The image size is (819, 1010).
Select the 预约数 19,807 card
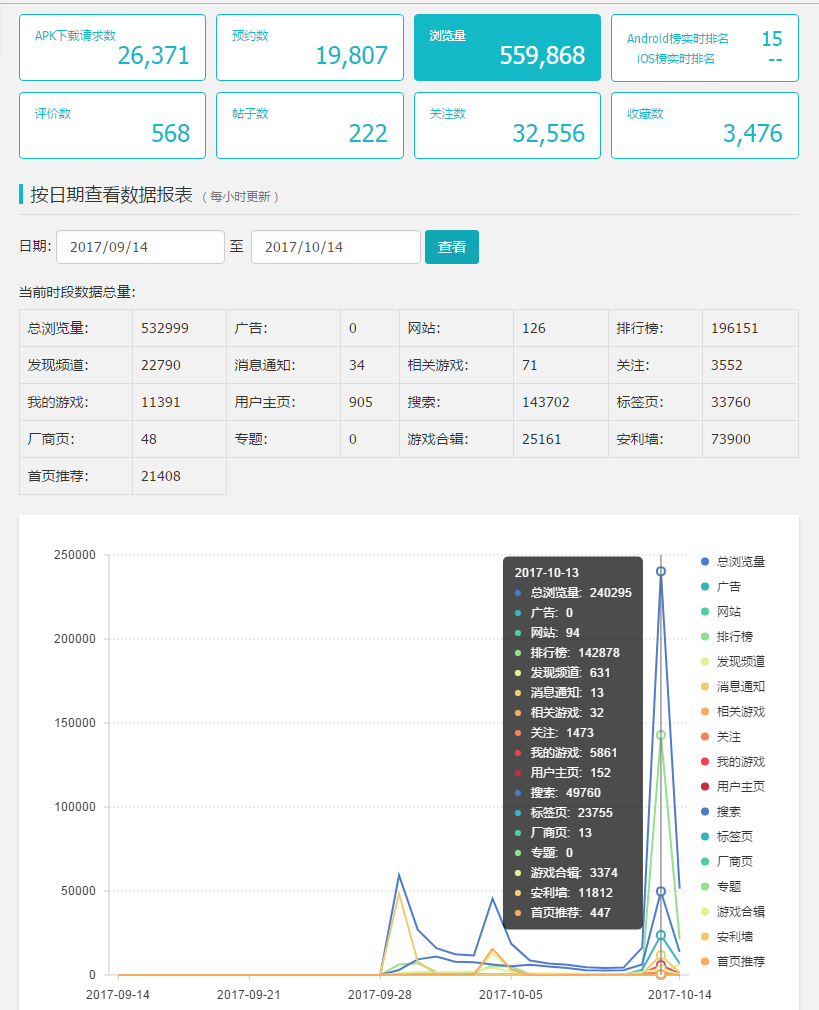(310, 48)
